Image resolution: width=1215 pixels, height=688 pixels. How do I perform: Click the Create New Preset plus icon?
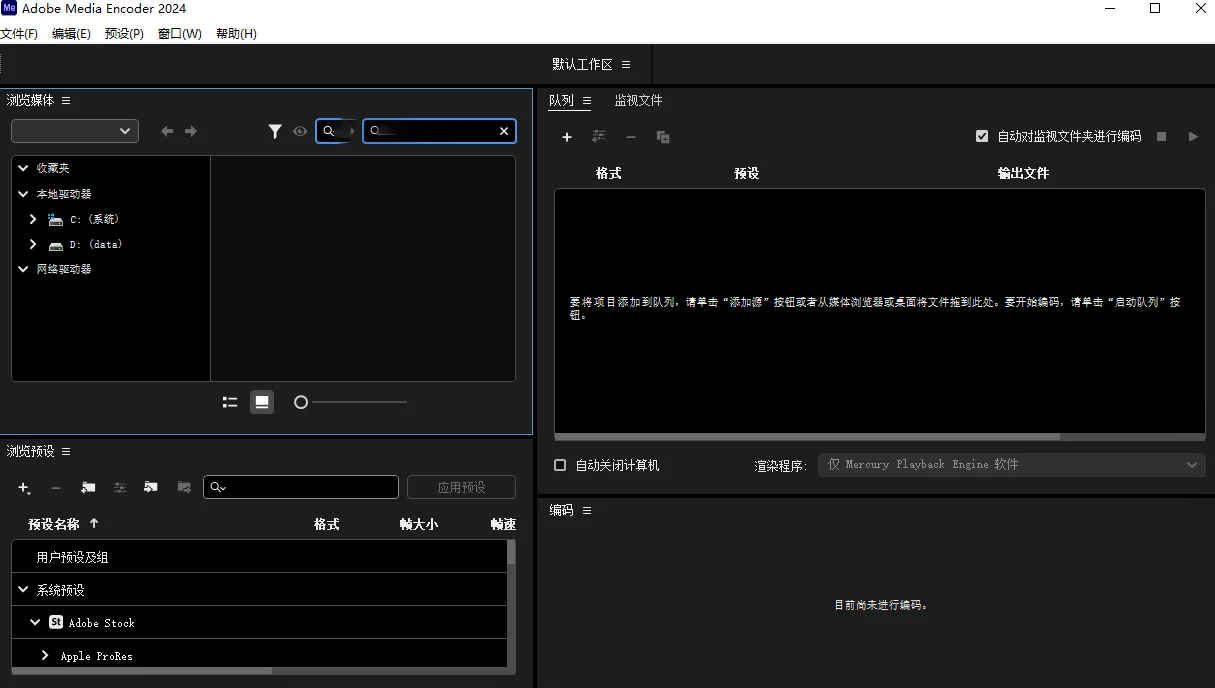click(x=24, y=488)
